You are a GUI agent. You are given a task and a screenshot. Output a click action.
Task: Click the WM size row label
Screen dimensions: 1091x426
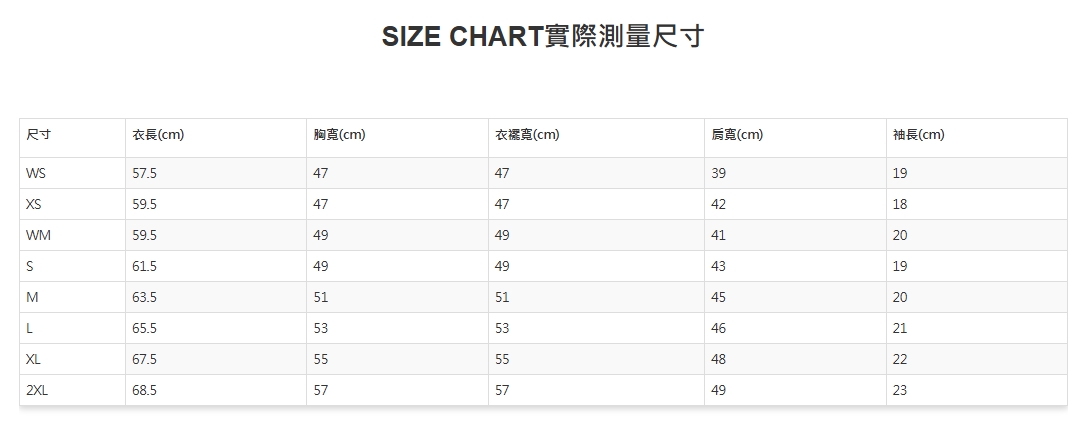[x=39, y=236]
